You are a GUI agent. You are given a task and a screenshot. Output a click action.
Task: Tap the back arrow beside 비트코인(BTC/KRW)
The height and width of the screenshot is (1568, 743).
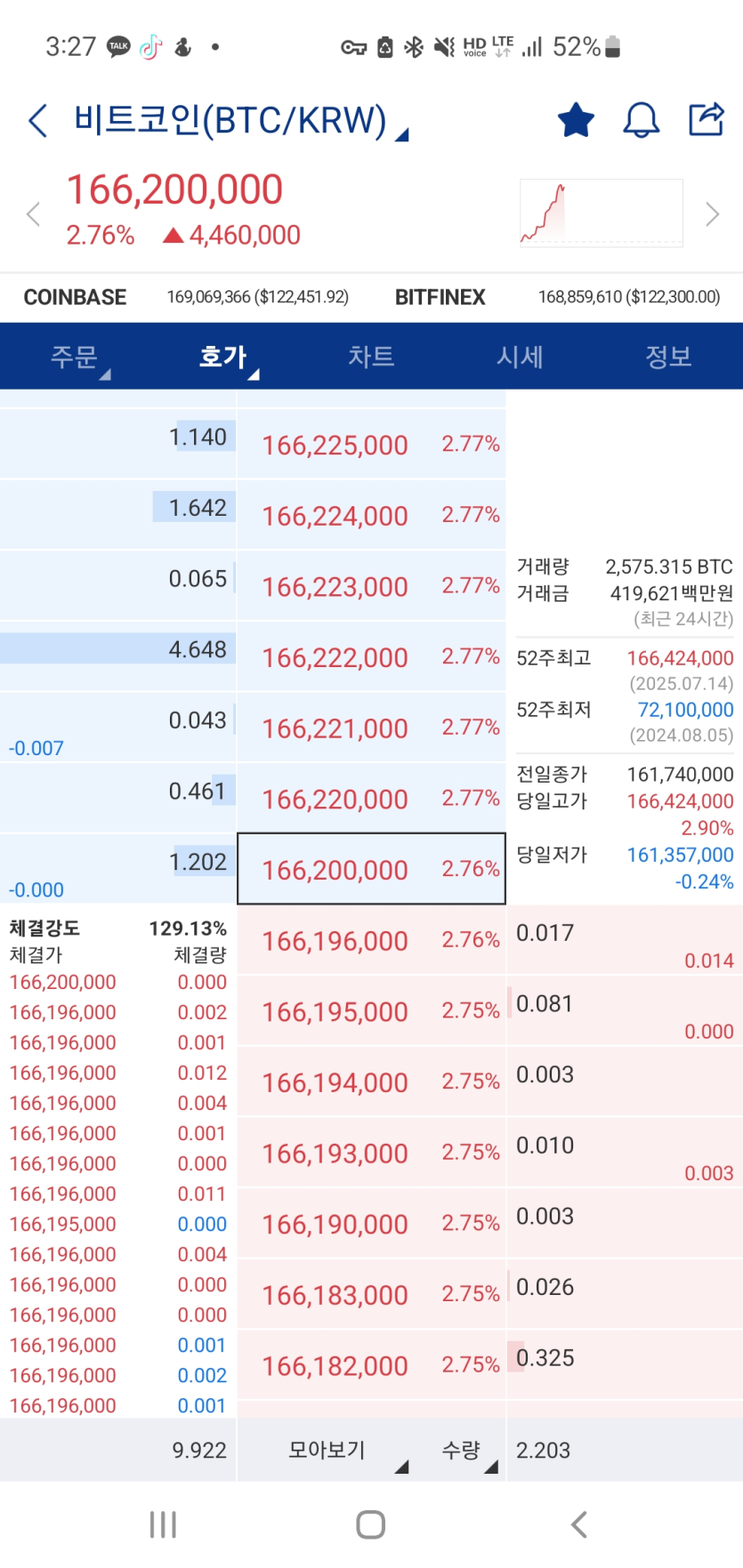(x=37, y=121)
